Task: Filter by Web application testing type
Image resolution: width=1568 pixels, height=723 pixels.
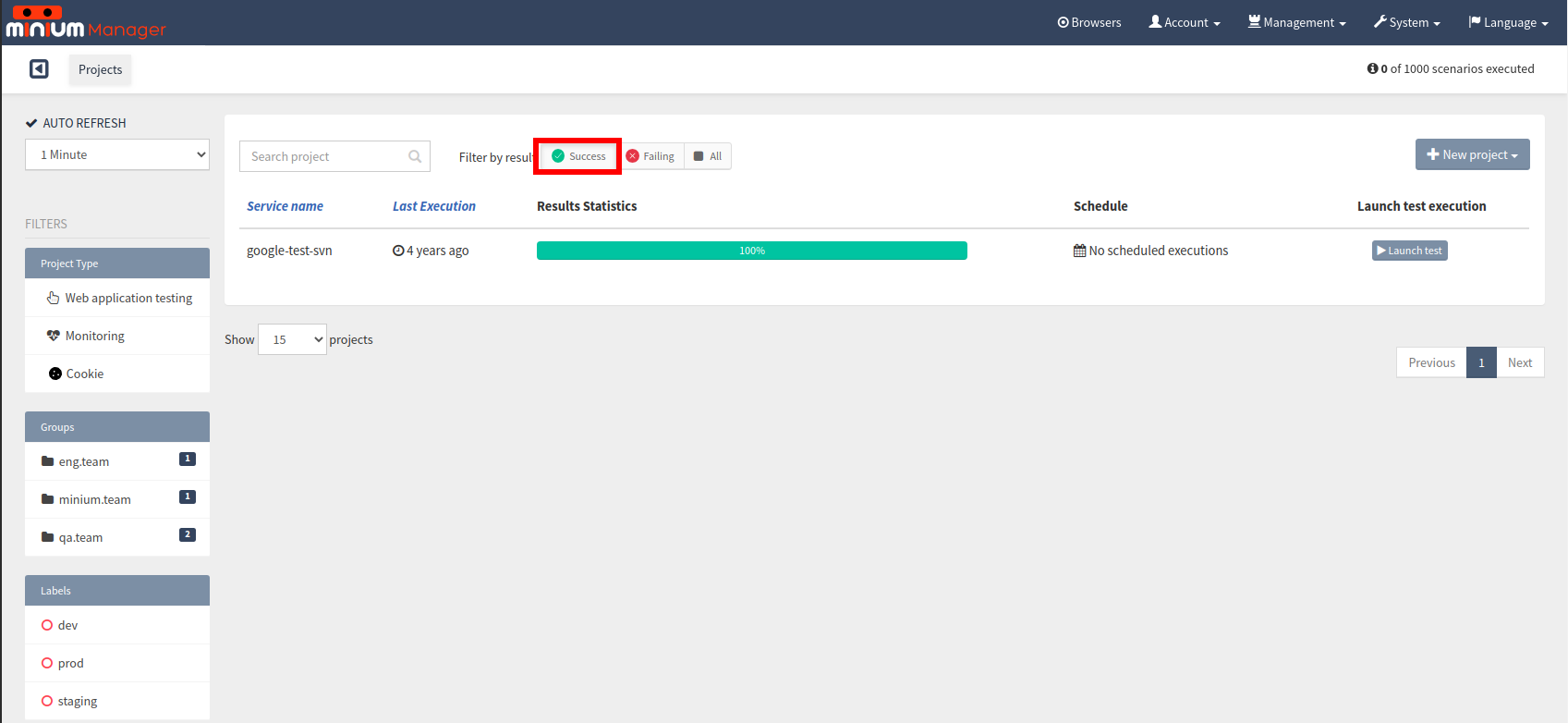Action: click(117, 298)
